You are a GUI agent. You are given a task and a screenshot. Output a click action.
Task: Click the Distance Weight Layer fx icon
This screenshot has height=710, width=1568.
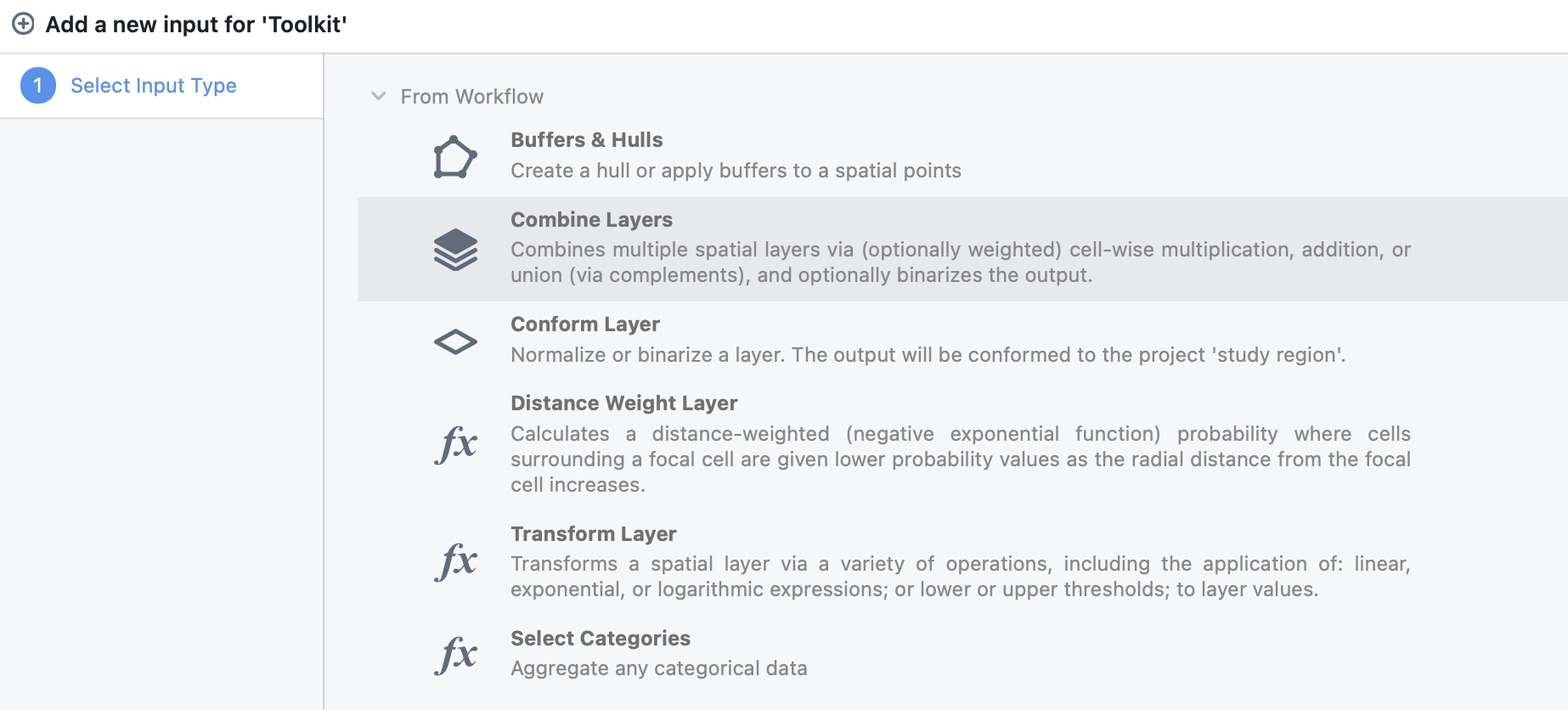(455, 444)
